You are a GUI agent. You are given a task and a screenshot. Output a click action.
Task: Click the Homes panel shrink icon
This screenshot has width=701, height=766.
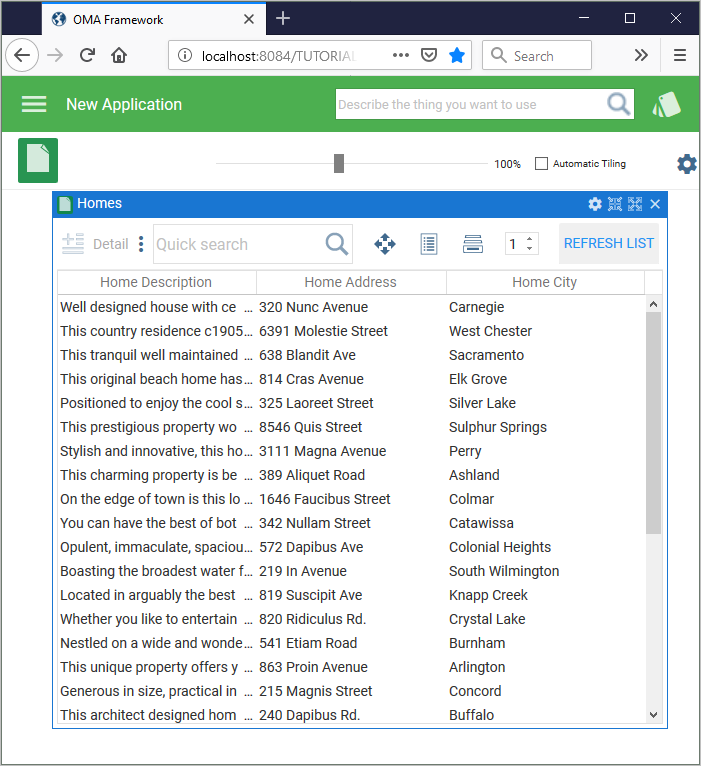tap(615, 204)
